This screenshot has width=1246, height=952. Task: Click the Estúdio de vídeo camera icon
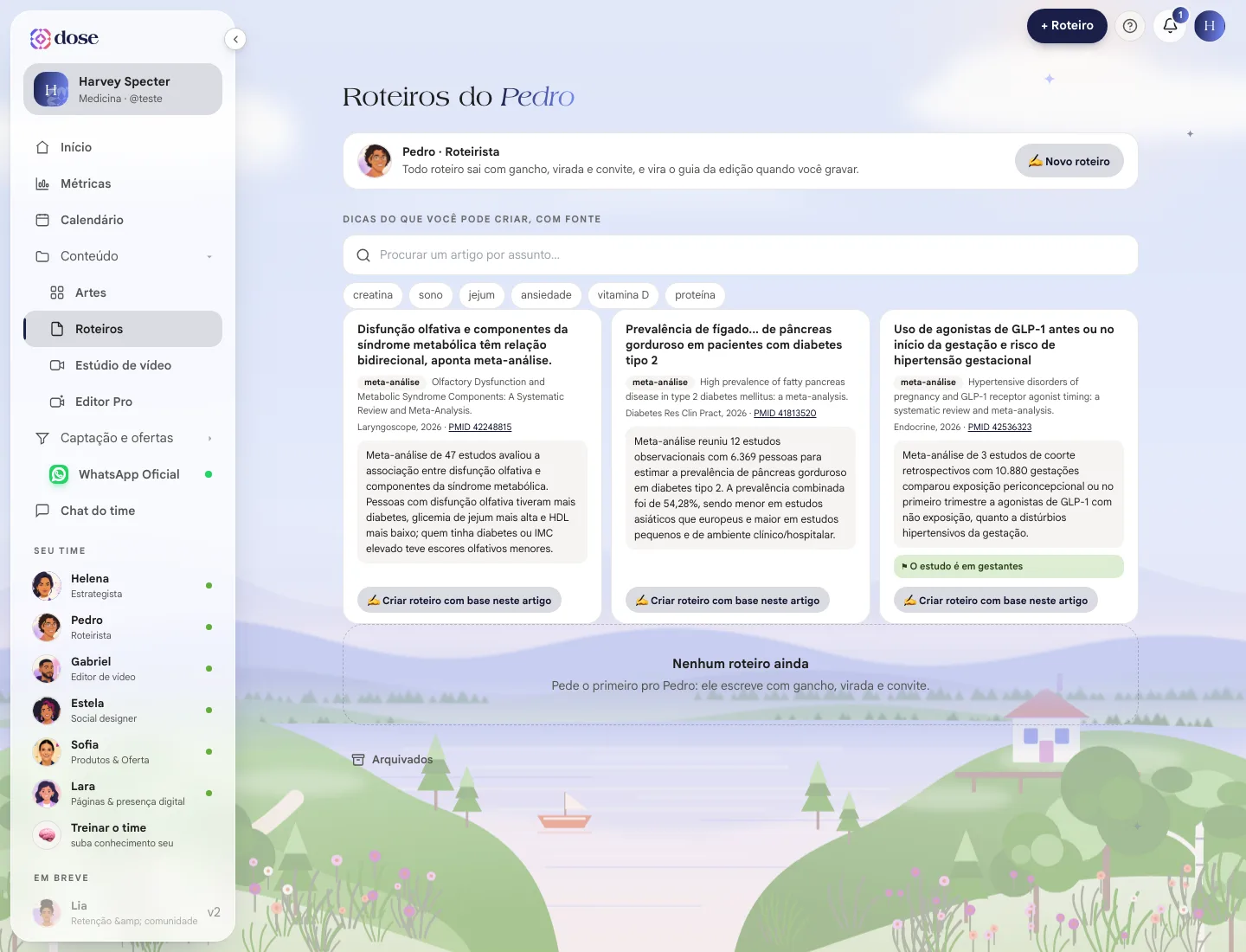coord(57,365)
